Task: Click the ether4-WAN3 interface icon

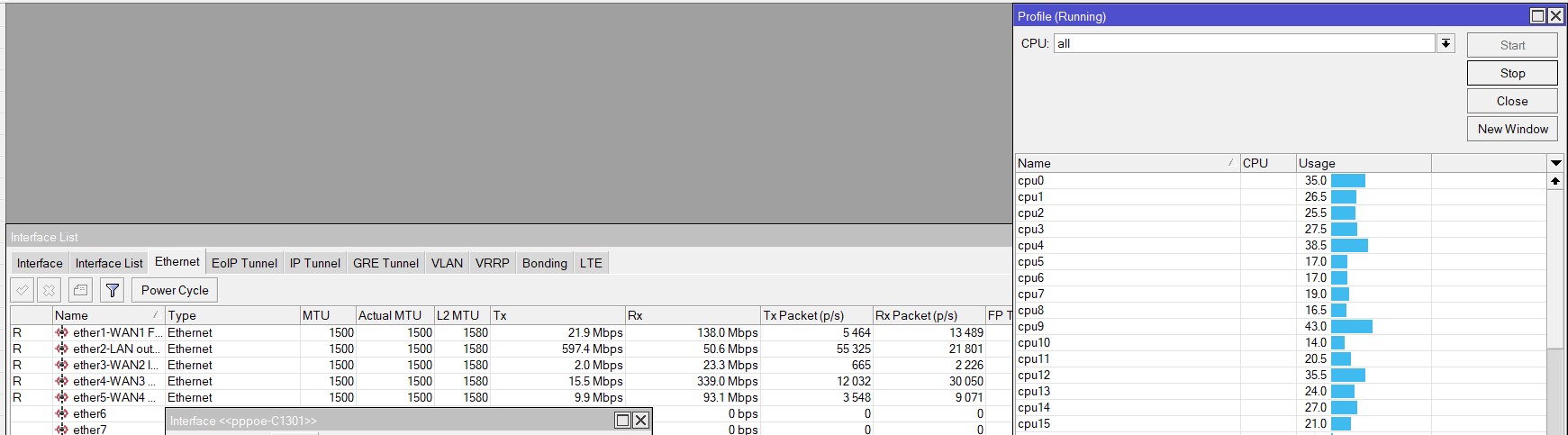Action: (62, 381)
